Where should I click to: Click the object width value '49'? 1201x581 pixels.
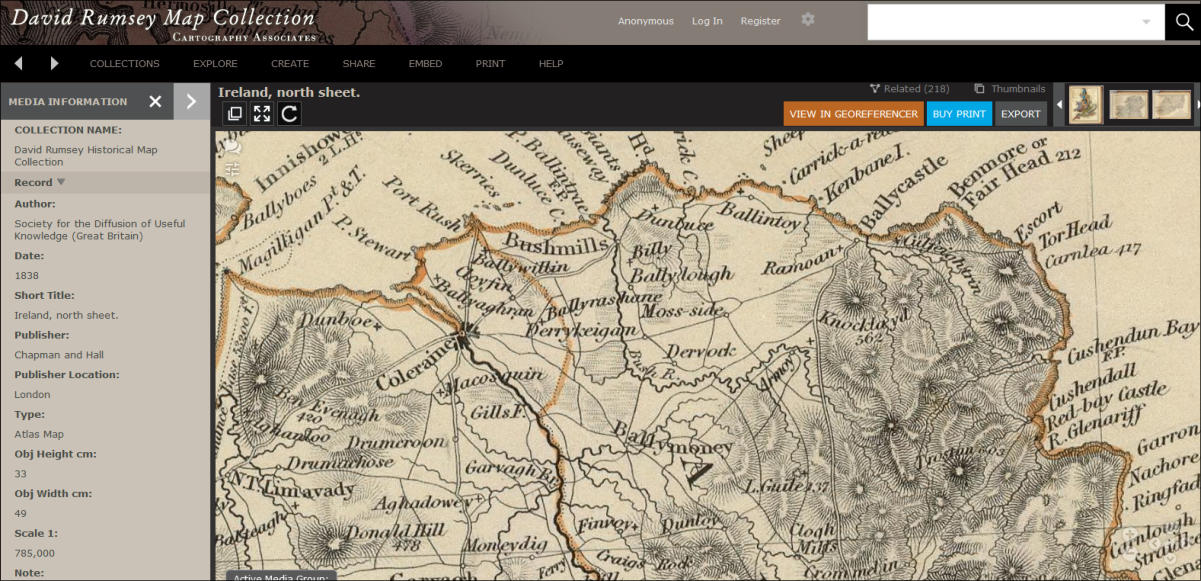click(20, 513)
